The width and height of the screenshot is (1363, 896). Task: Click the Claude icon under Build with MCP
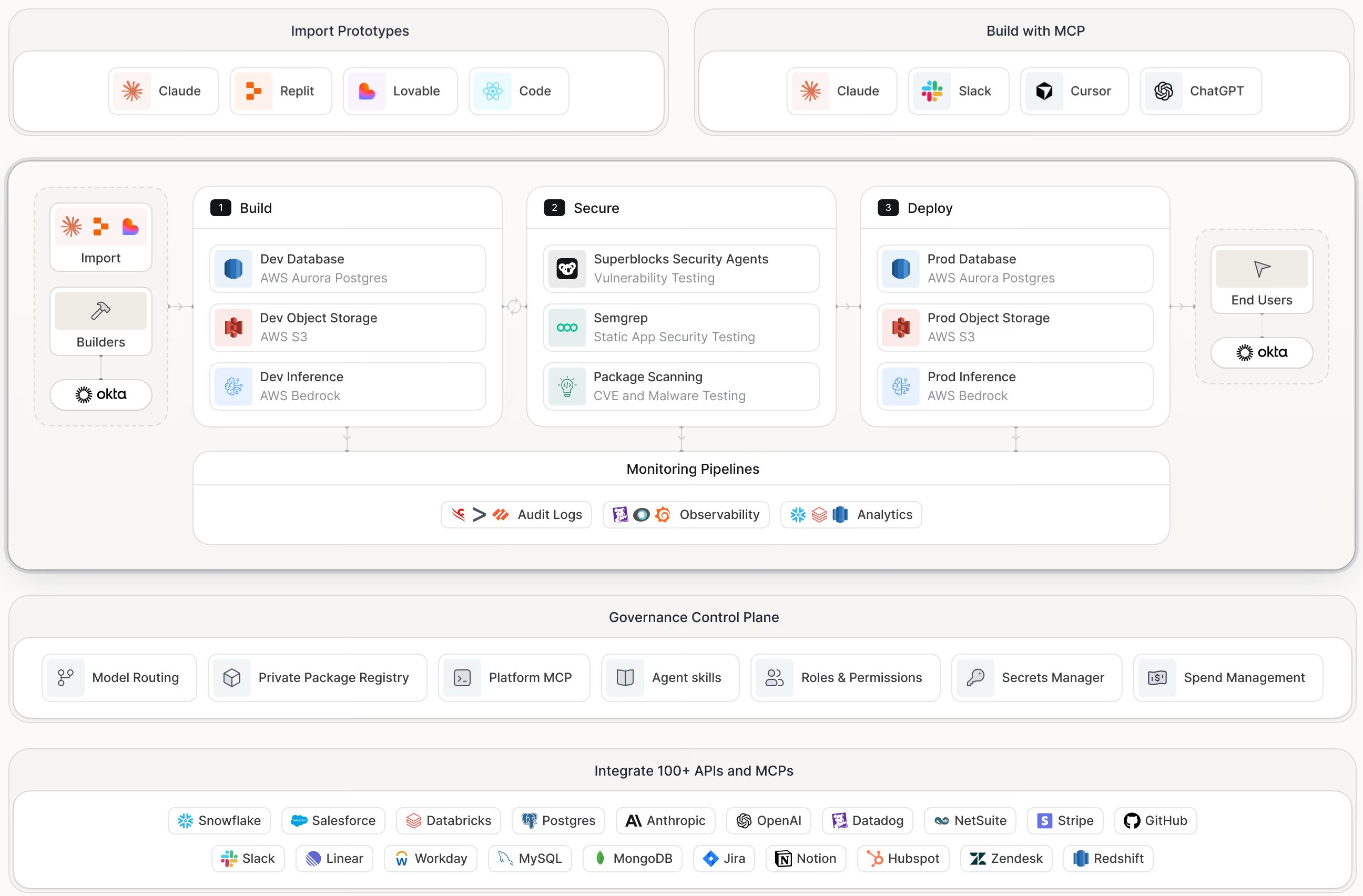[810, 91]
